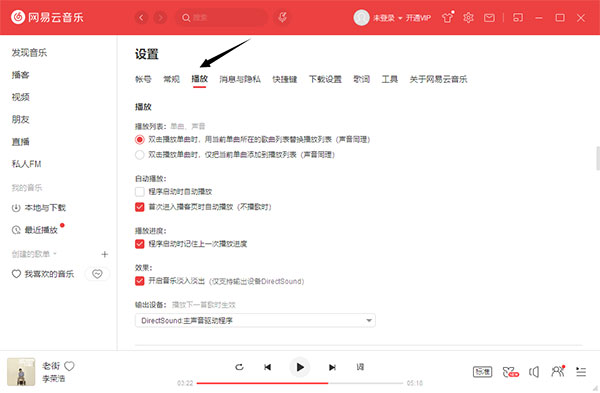Click the NetEase Cloud Music logo
Image resolution: width=600 pixels, height=393 pixels.
point(47,17)
